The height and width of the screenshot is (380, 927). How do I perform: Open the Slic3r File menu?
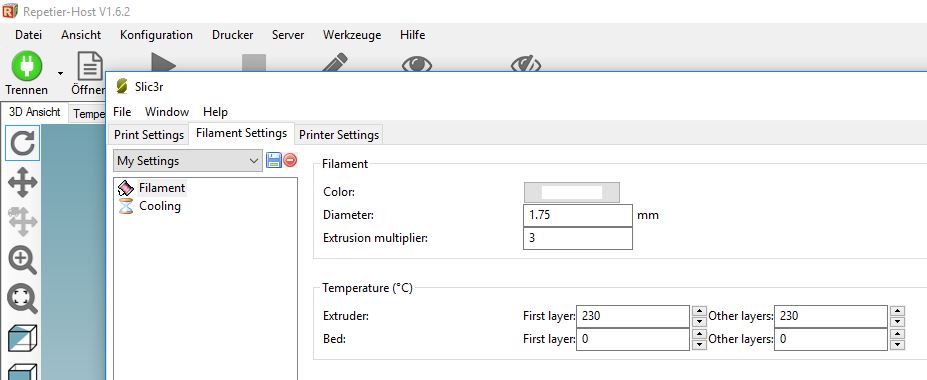point(122,112)
